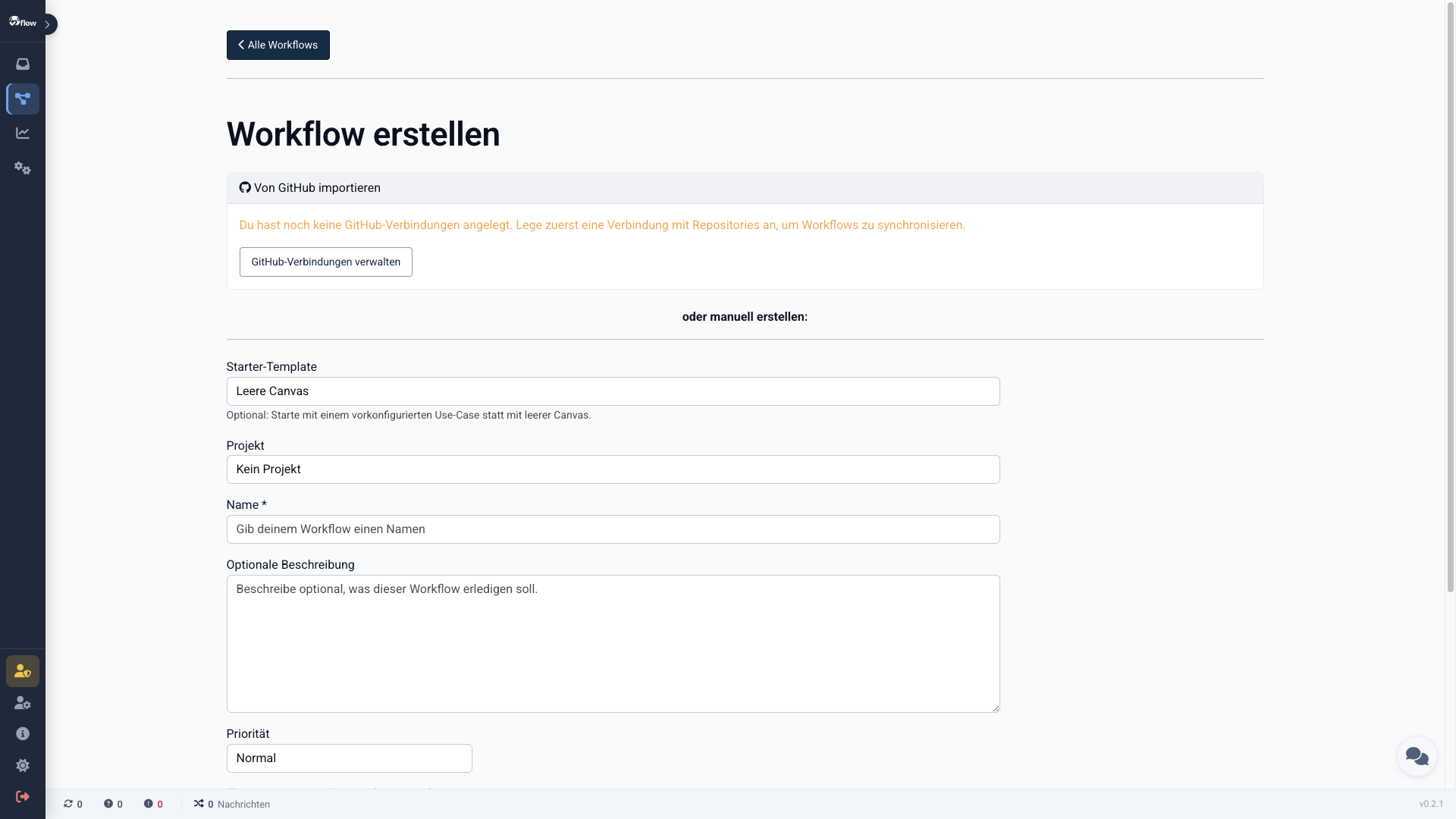Click the logout icon in the sidebar
The image size is (1456, 819).
[x=22, y=796]
